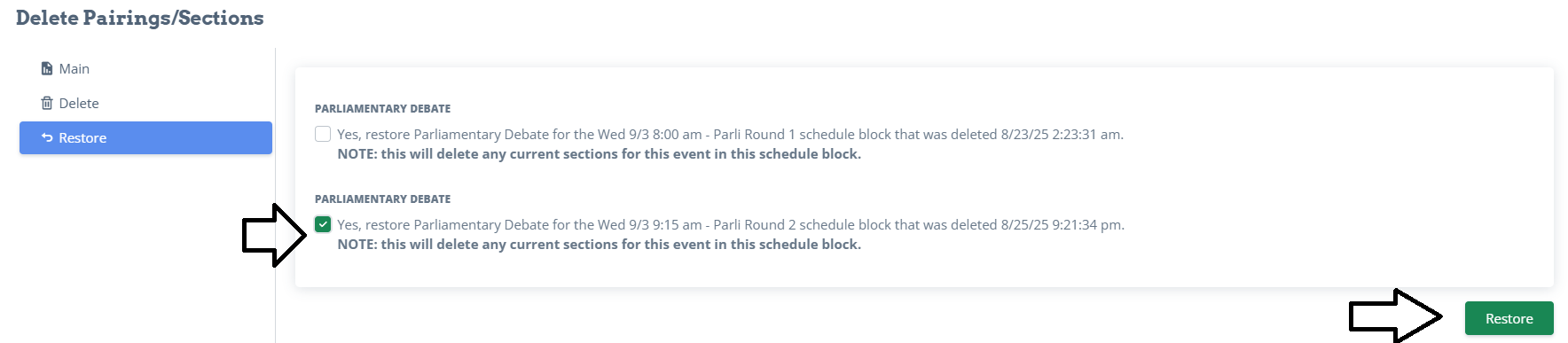Click the black arrow pointing at the checkbox

pos(275,235)
